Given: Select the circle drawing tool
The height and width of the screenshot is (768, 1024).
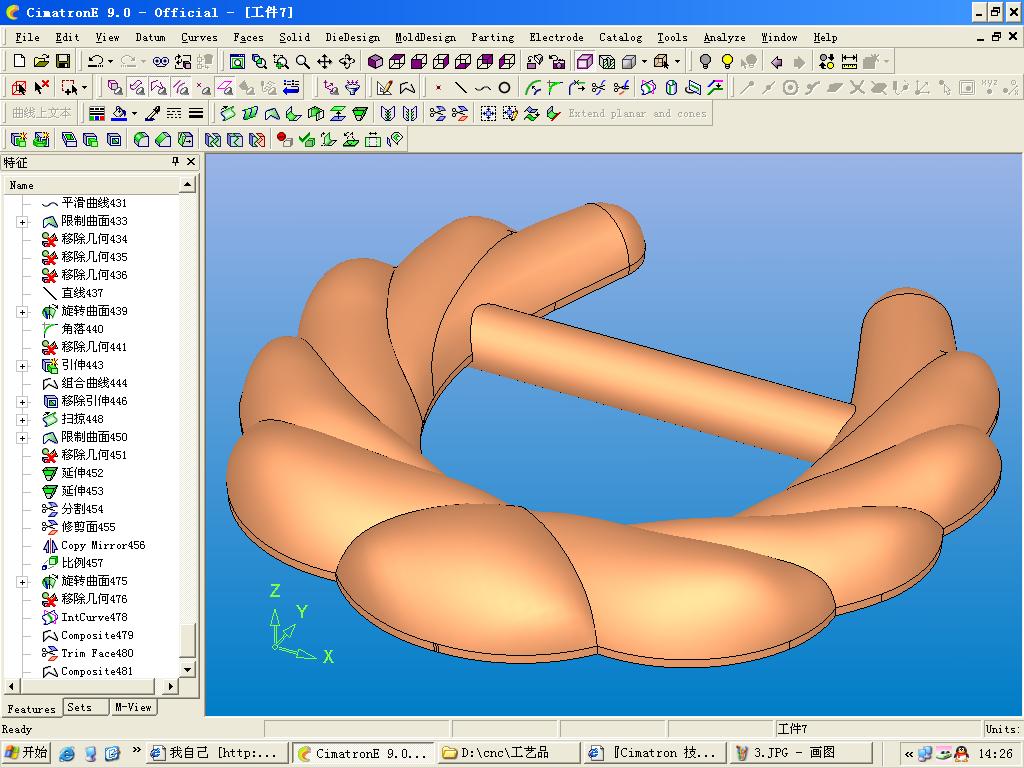Looking at the screenshot, I should pos(504,88).
